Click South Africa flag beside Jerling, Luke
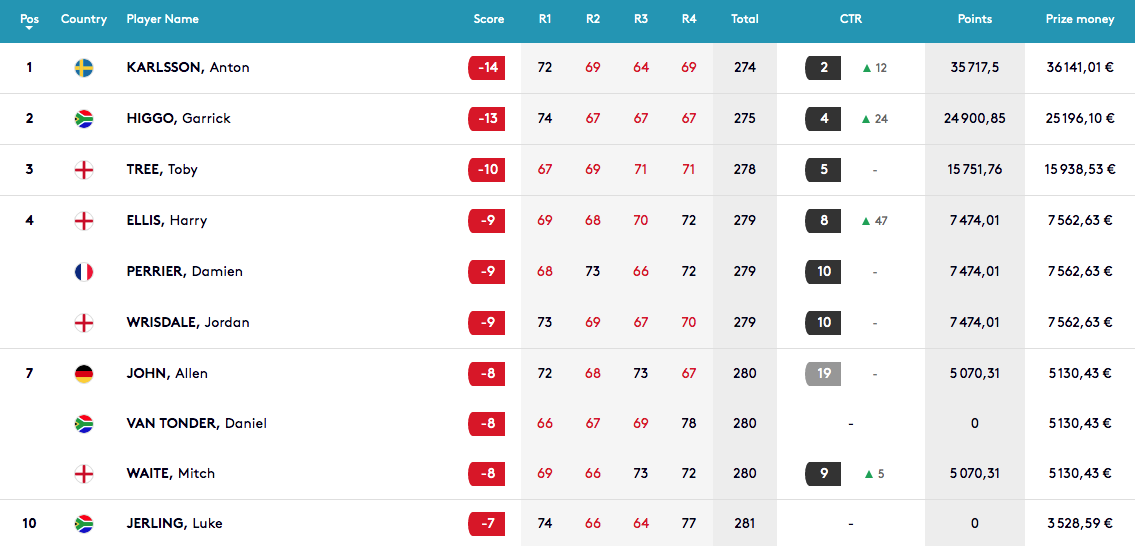 84,524
